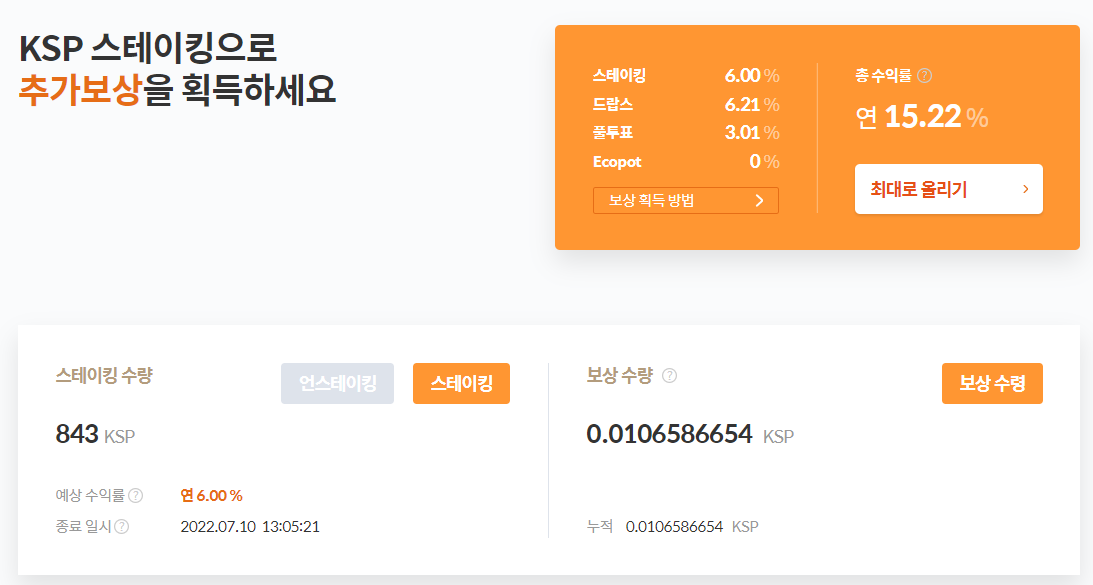Screen dimensions: 1093x585
Task: Open question mark icon next to 종료 일시
Action: point(121,526)
